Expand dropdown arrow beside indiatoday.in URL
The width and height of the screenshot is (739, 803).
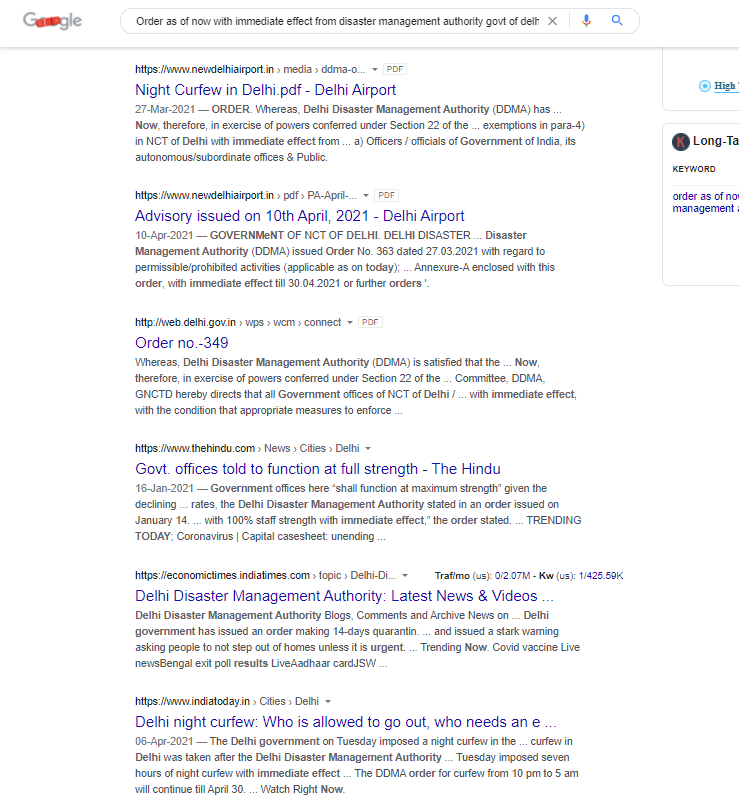pyautogui.click(x=328, y=702)
